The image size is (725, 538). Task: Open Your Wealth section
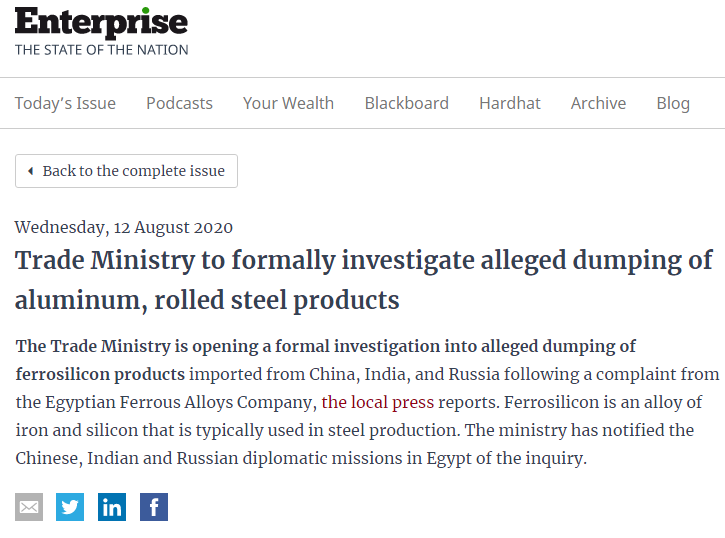point(288,103)
